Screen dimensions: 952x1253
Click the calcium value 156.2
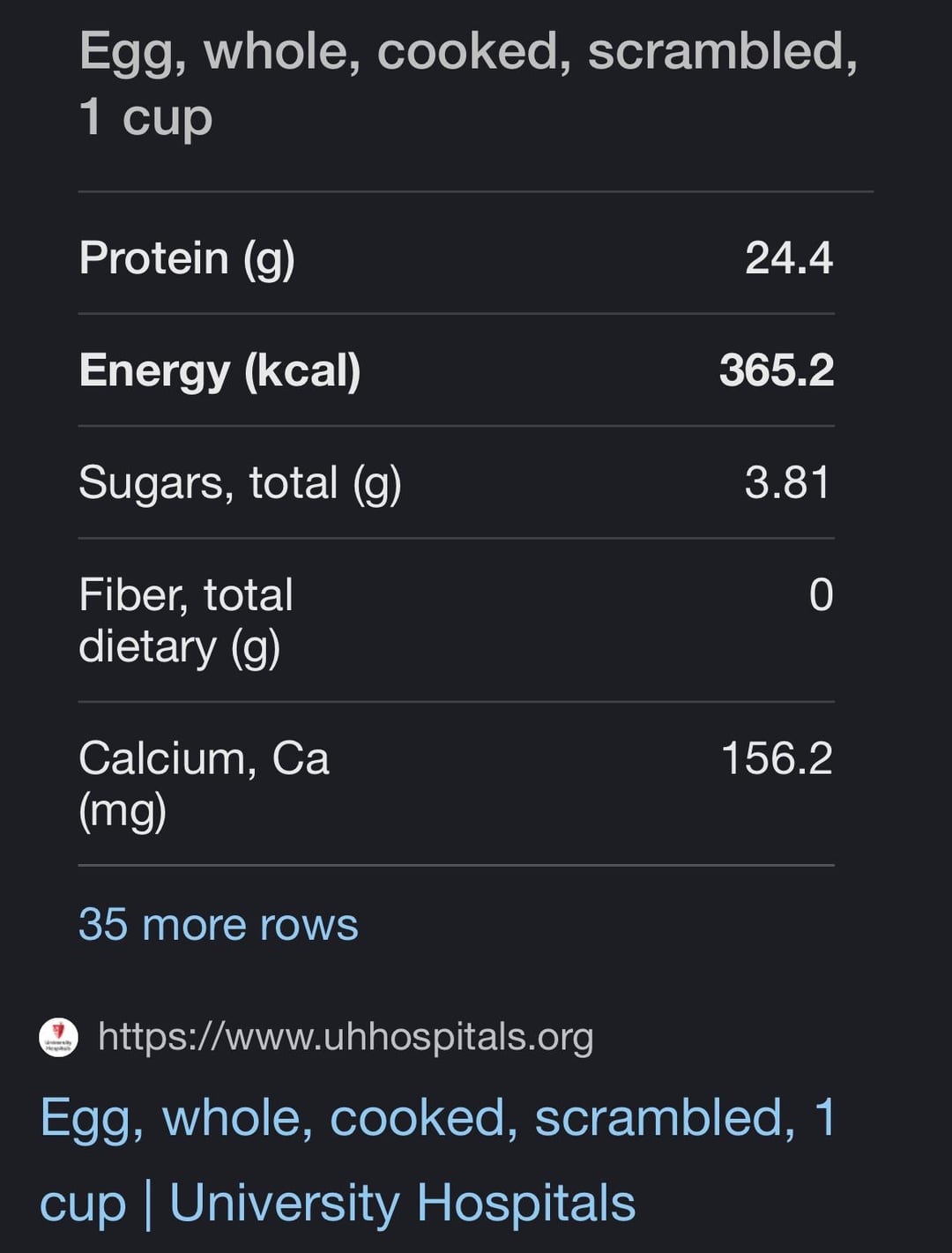pyautogui.click(x=776, y=758)
